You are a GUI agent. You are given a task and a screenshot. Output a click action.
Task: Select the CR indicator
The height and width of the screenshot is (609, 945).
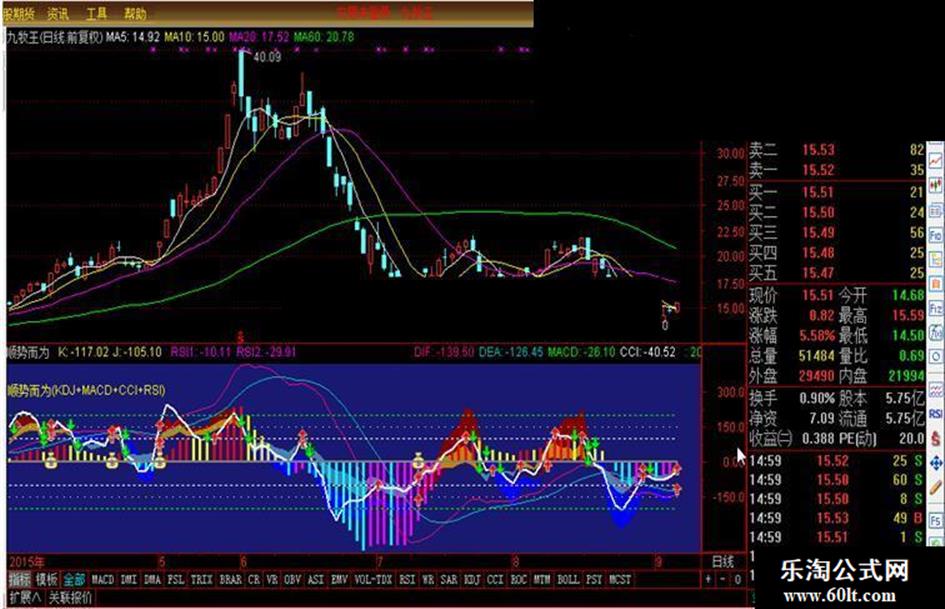(254, 579)
